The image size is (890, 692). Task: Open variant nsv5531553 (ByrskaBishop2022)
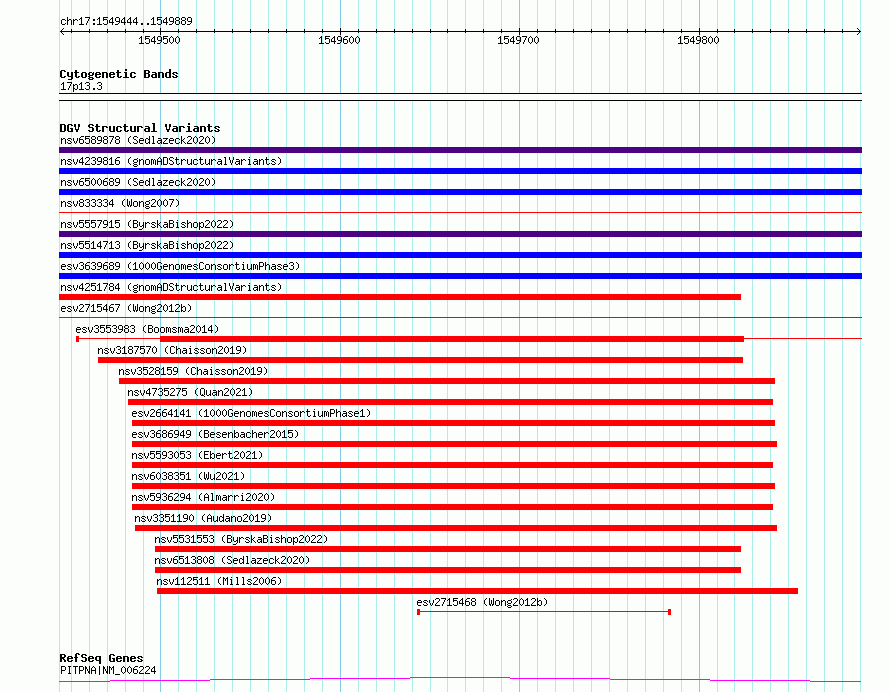click(x=241, y=539)
